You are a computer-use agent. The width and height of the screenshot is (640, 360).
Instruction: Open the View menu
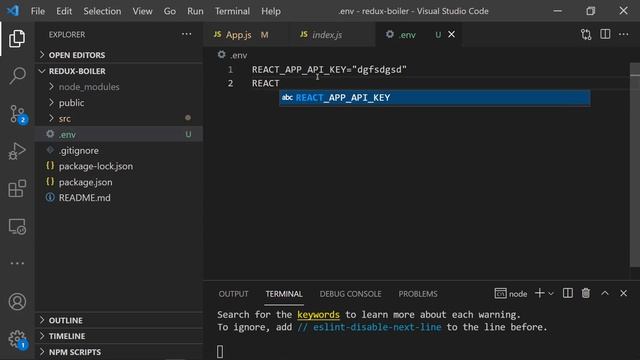pyautogui.click(x=142, y=11)
